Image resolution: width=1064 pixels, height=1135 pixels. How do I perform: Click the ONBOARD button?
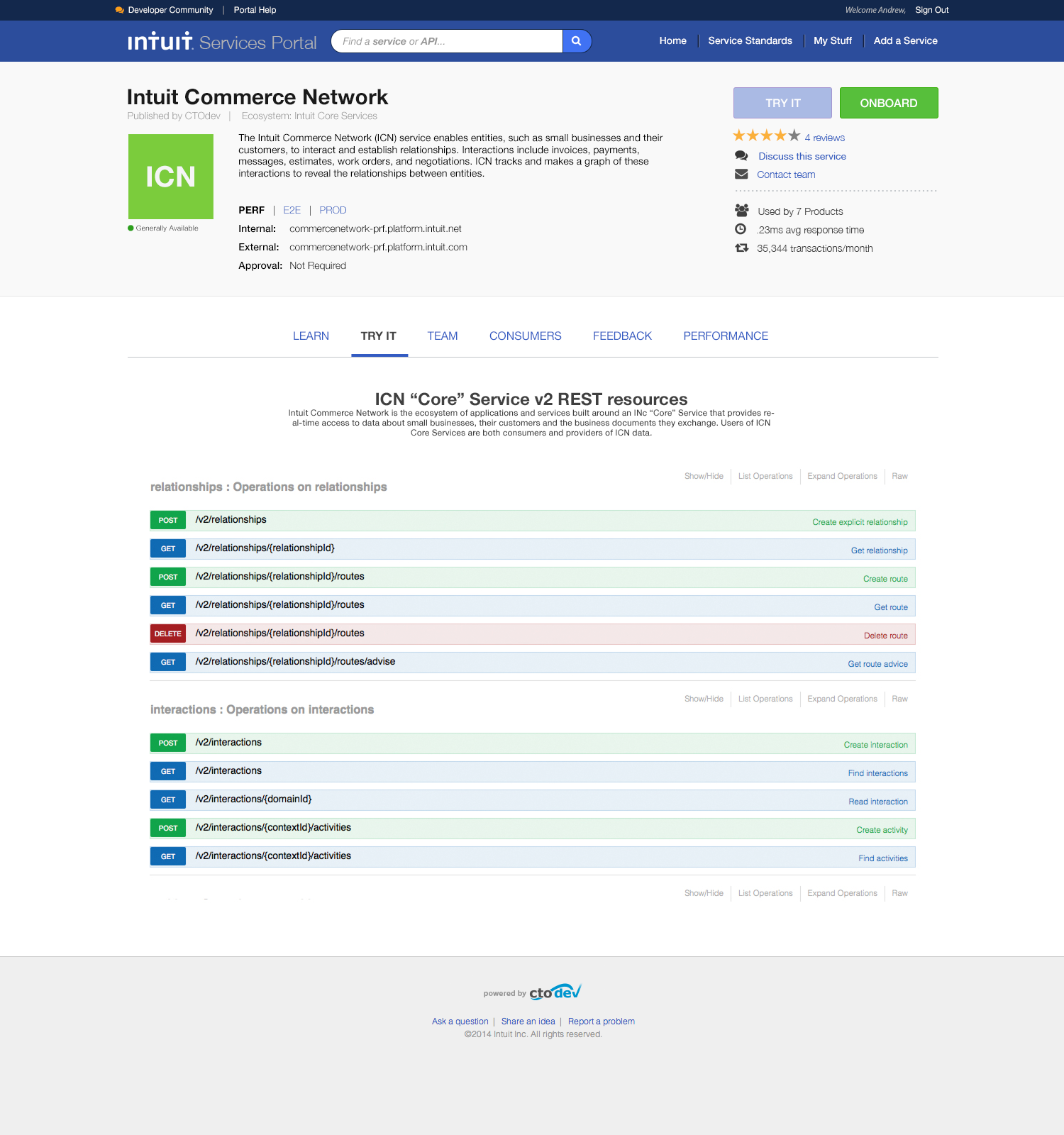[x=889, y=103]
